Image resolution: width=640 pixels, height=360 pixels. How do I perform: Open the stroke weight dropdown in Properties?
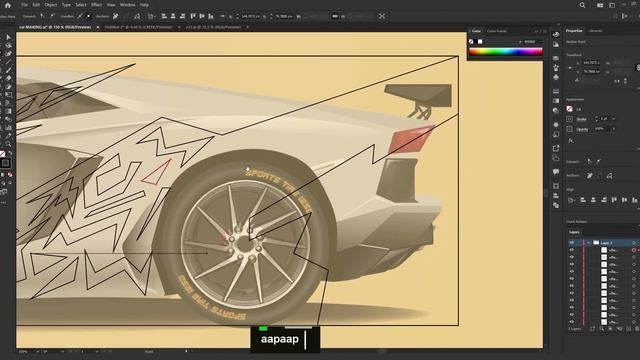614,119
